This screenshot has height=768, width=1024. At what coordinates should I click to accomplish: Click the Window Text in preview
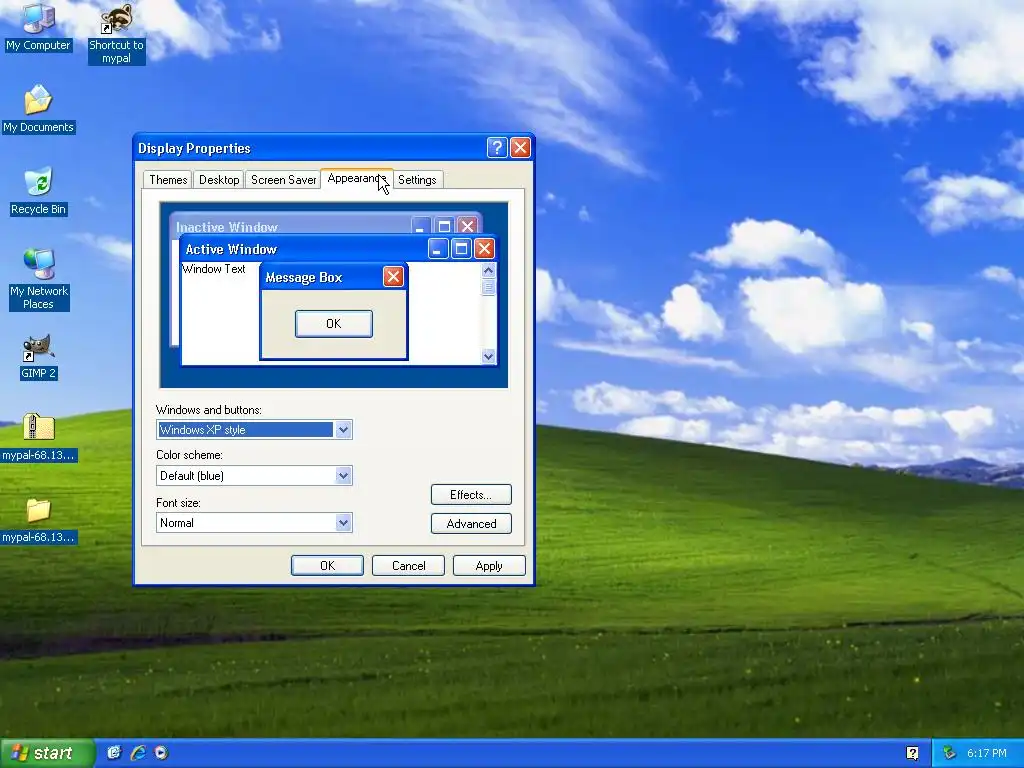(214, 269)
